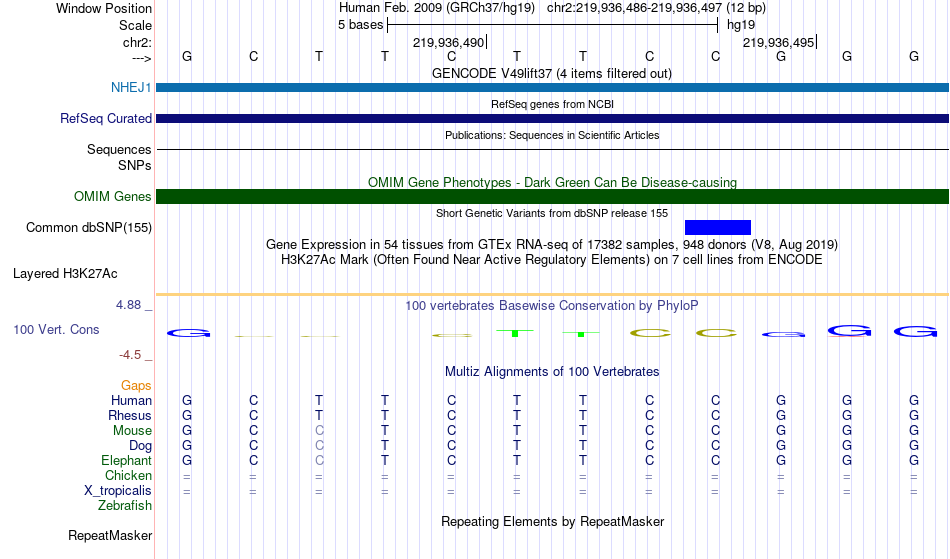
Task: Click the PhyloP Basewise Conservation title
Action: [x=551, y=305]
